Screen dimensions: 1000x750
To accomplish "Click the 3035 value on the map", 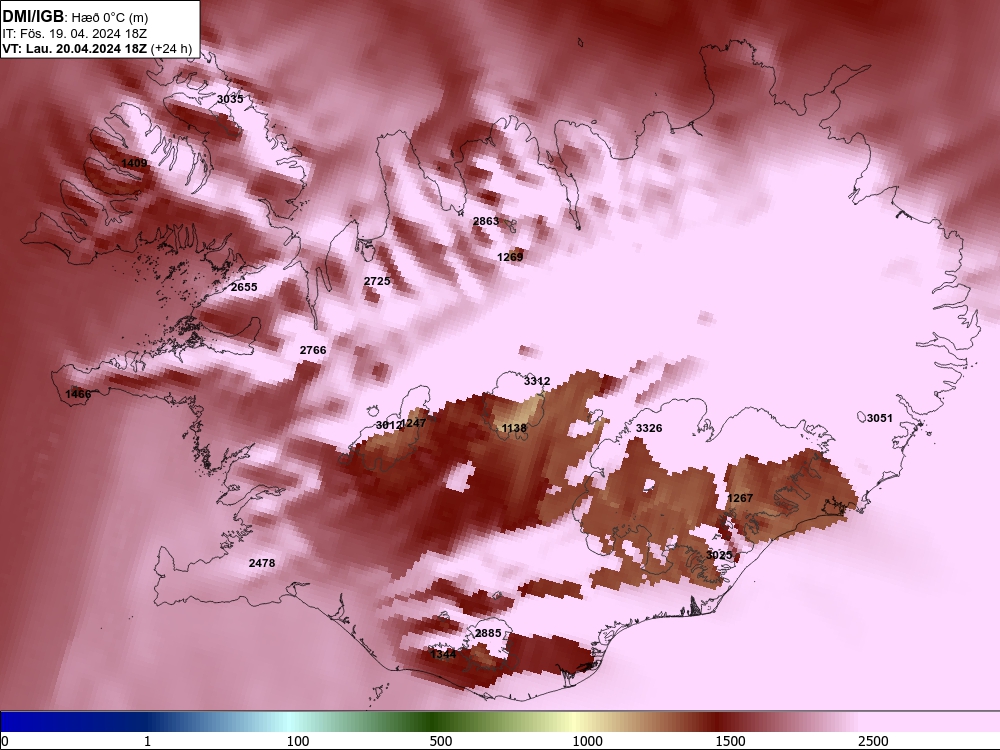I will [x=230, y=99].
